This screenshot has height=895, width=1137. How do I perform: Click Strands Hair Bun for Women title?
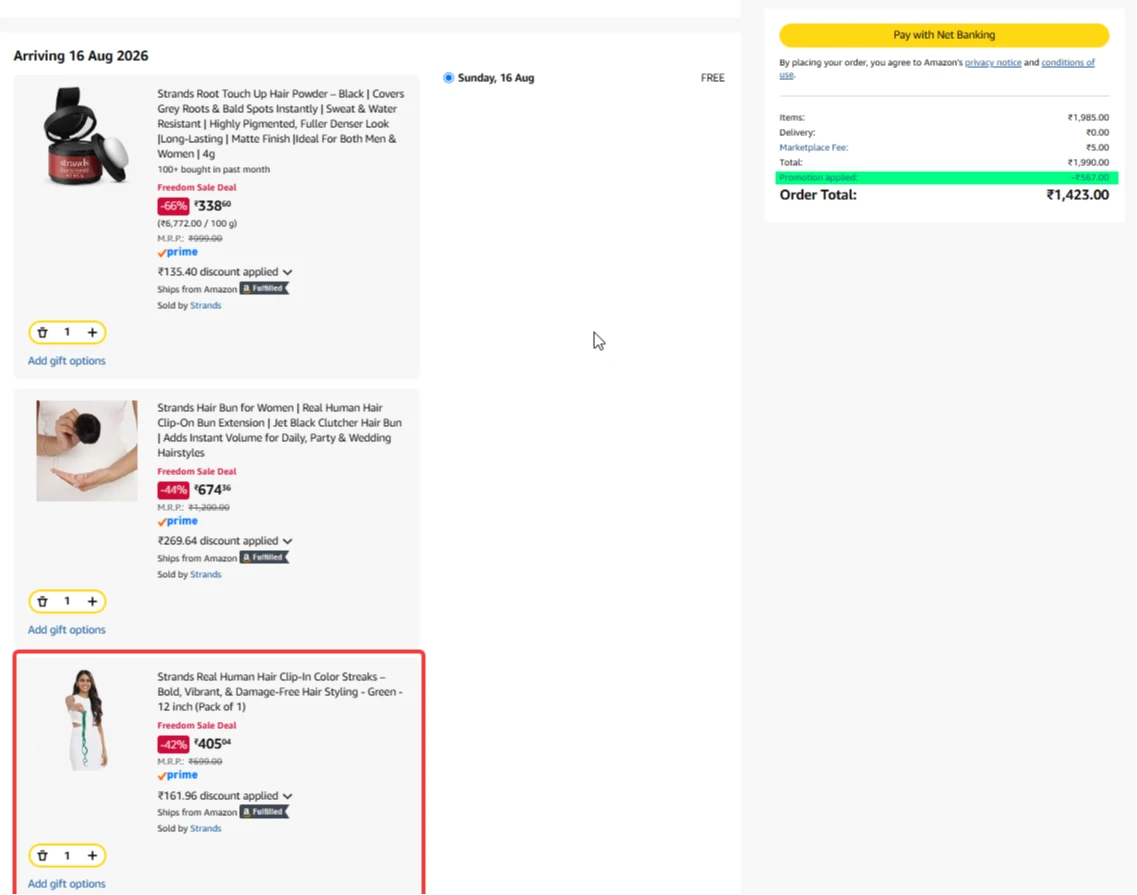click(281, 430)
